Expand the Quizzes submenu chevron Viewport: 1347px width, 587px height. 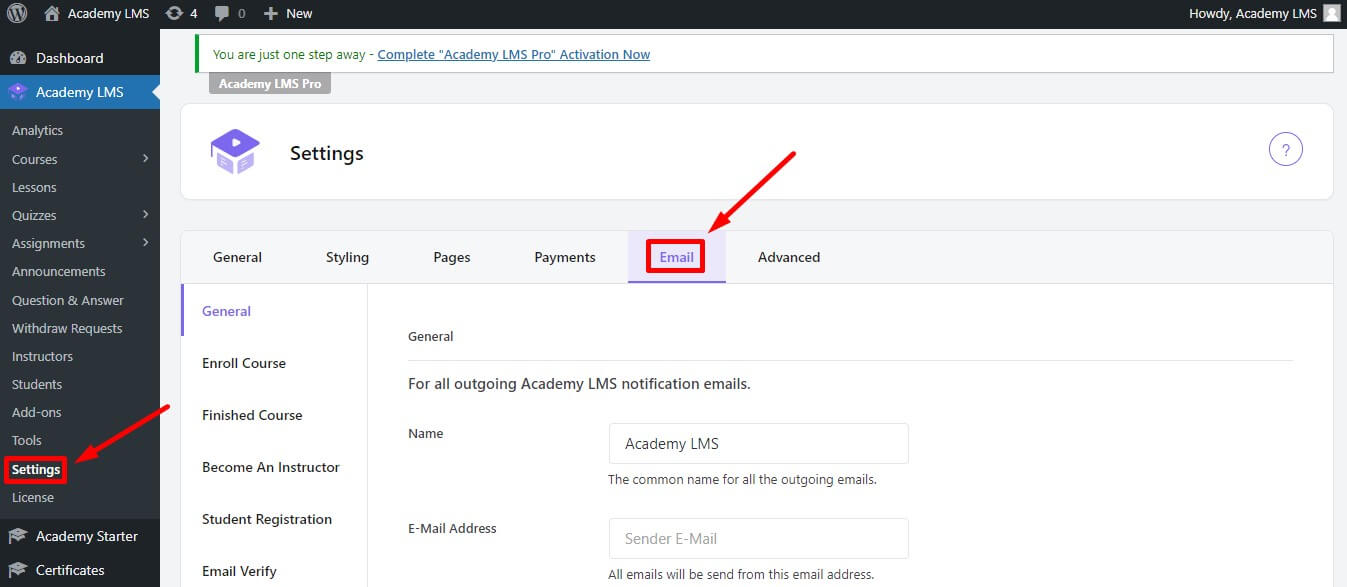click(x=148, y=214)
